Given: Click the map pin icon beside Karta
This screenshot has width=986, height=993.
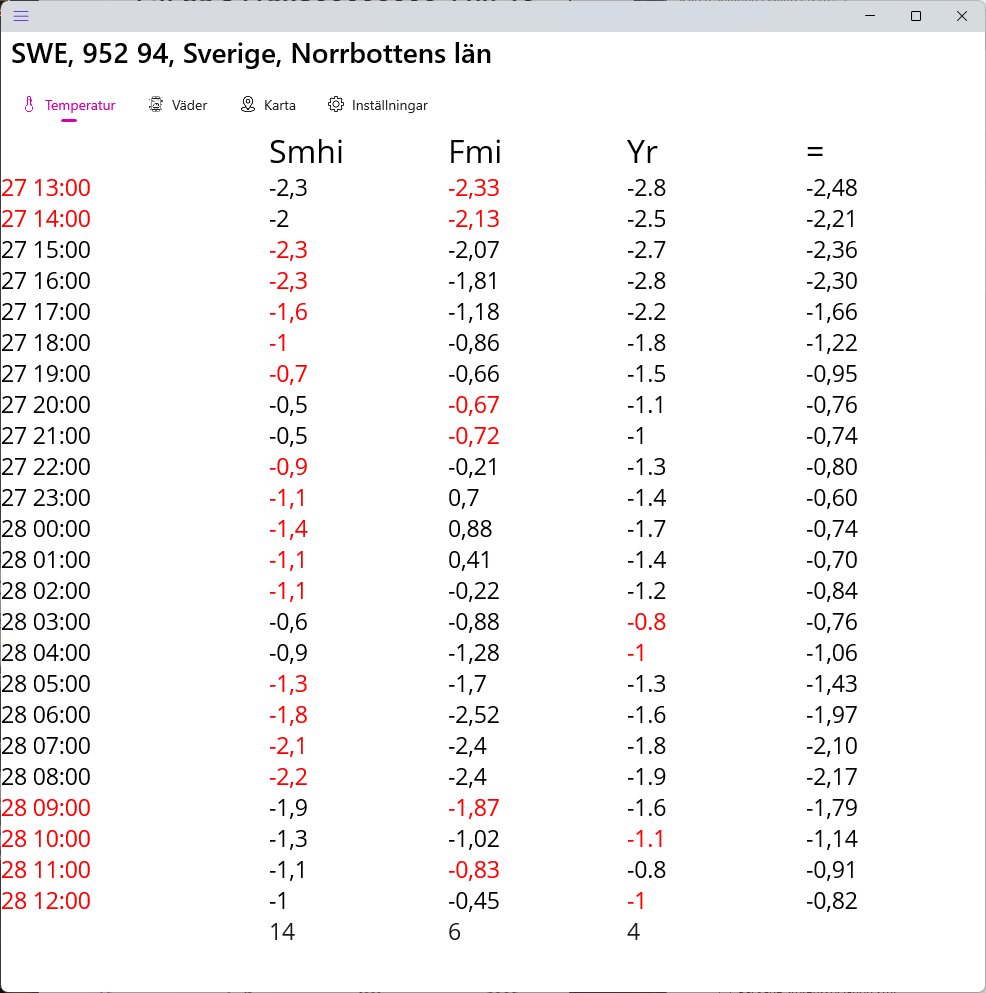Looking at the screenshot, I should 248,104.
